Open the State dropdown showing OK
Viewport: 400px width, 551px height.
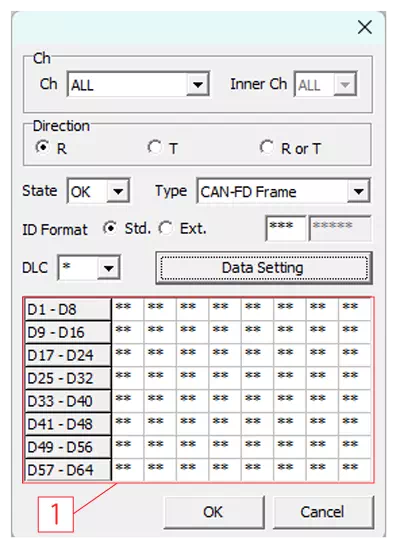[98, 191]
